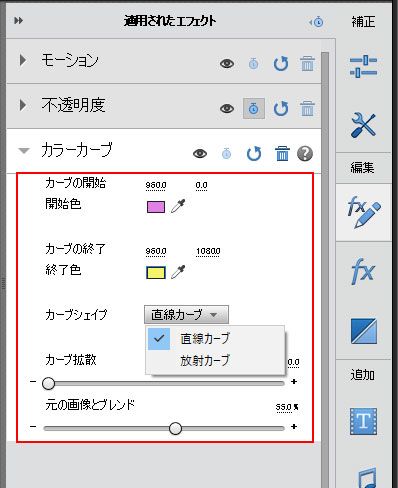Open the titles T icon
The image size is (398, 488).
(x=363, y=421)
